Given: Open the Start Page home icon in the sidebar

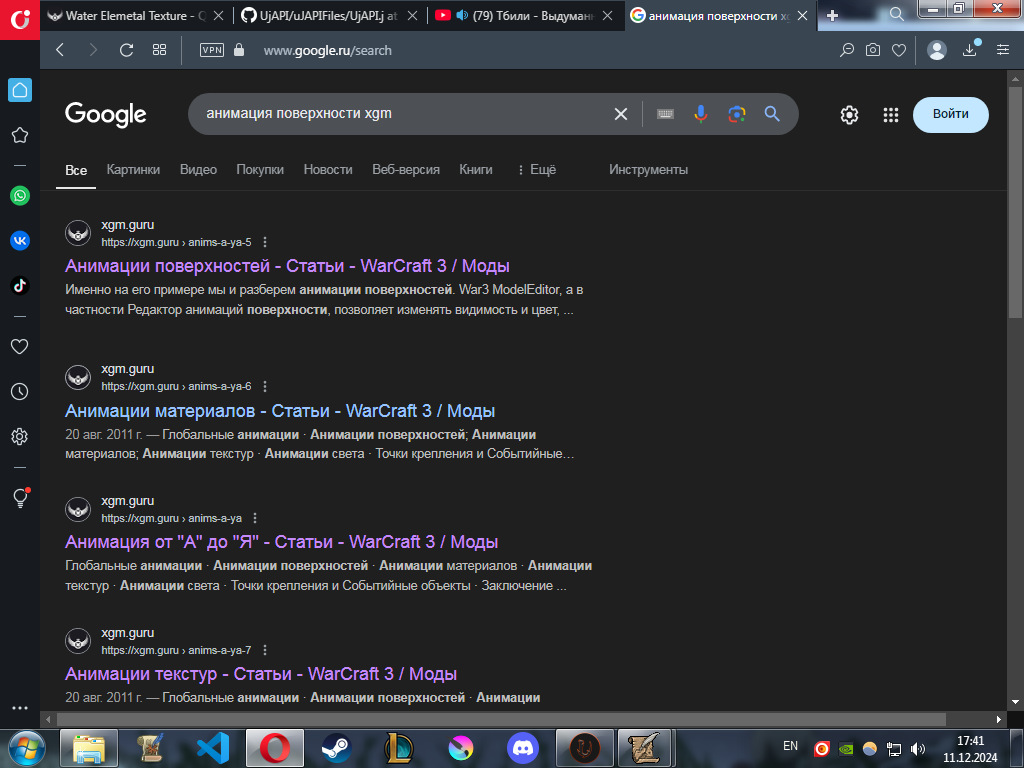Looking at the screenshot, I should pyautogui.click(x=20, y=90).
